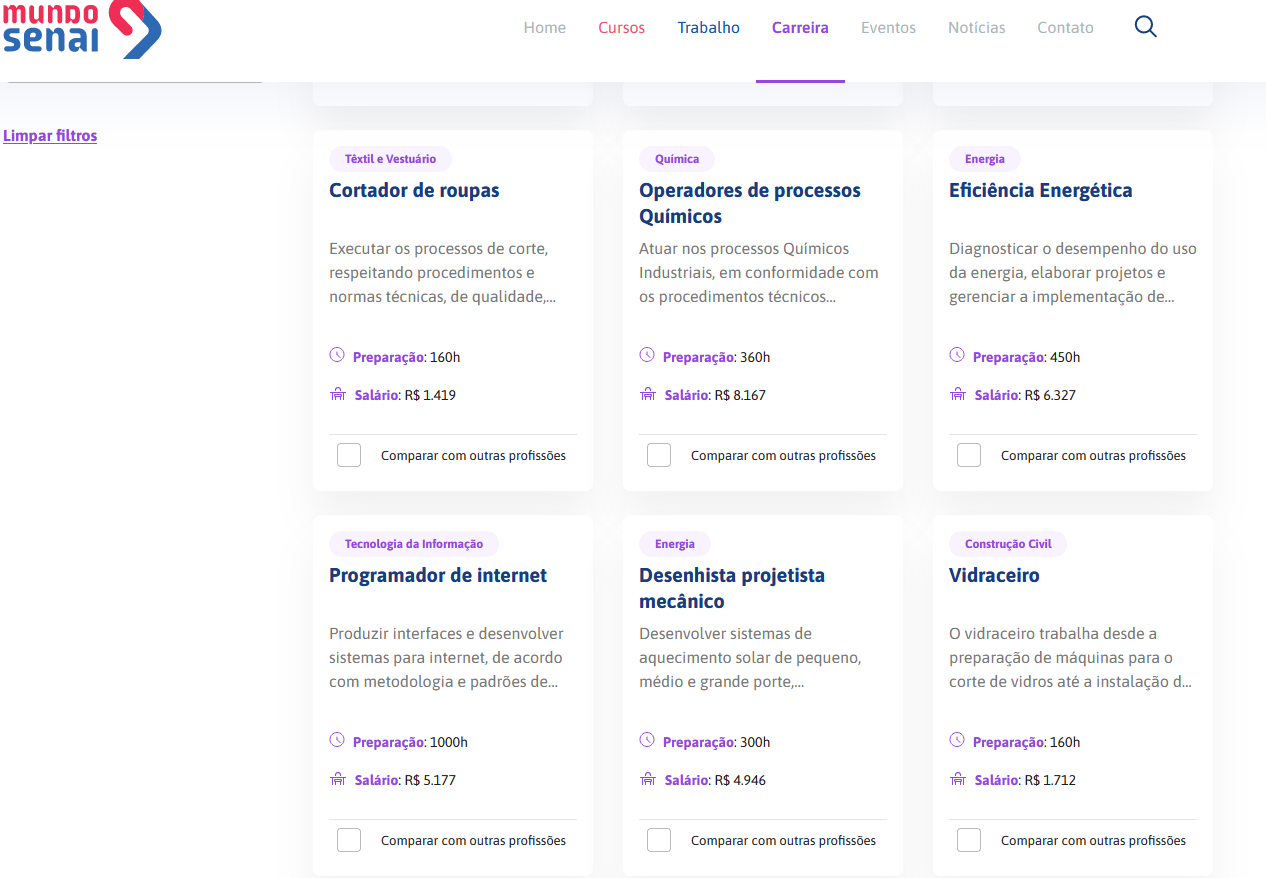Check compare box for Eficiência Energética
Screen dimensions: 1266x878
969,455
